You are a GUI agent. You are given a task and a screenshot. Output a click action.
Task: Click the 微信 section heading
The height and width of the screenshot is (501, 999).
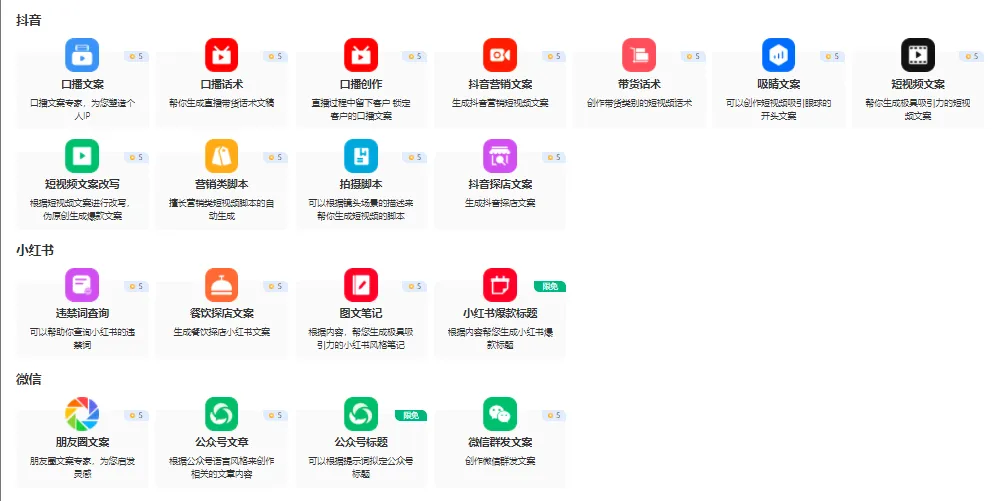pos(29,379)
